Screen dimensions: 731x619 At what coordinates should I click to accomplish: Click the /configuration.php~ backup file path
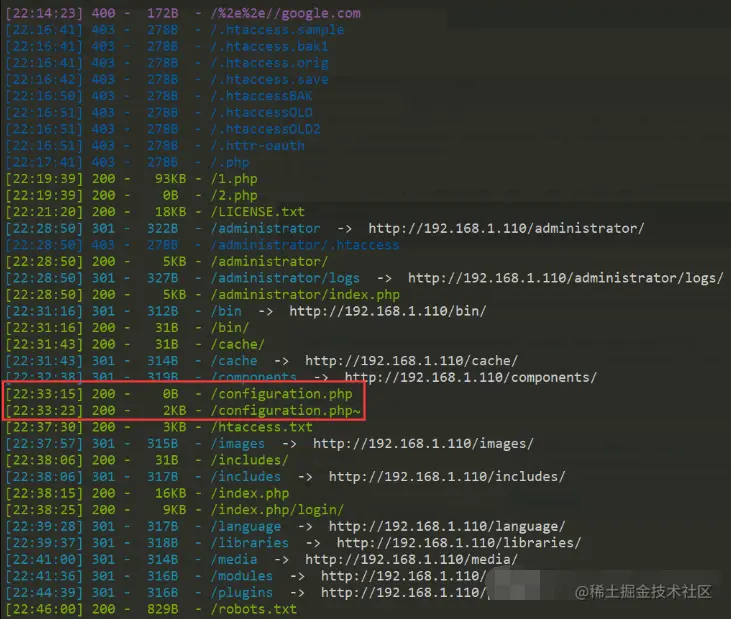[285, 411]
